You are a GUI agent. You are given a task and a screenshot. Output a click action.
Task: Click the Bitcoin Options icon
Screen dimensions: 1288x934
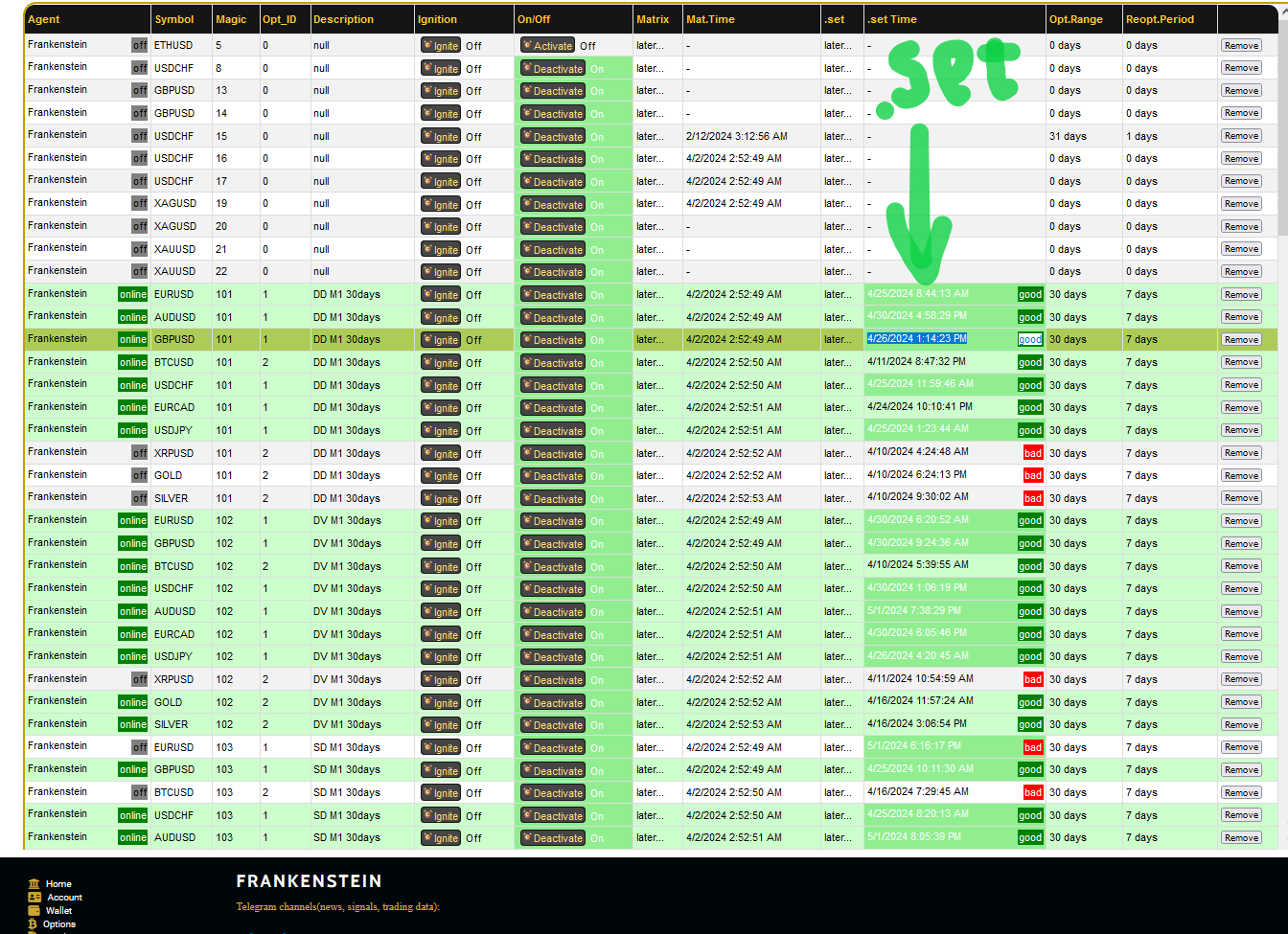pyautogui.click(x=34, y=923)
